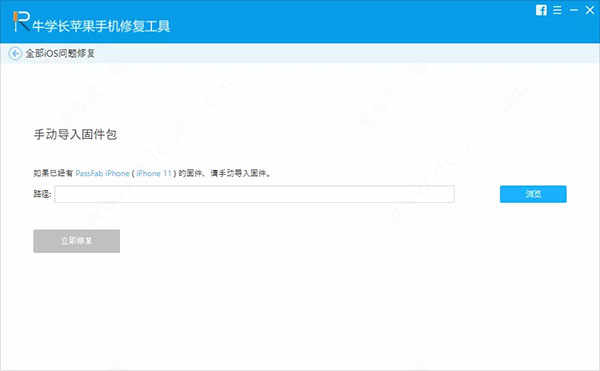Click the gray 立即修复 repair button
This screenshot has height=371, width=600.
[x=77, y=241]
